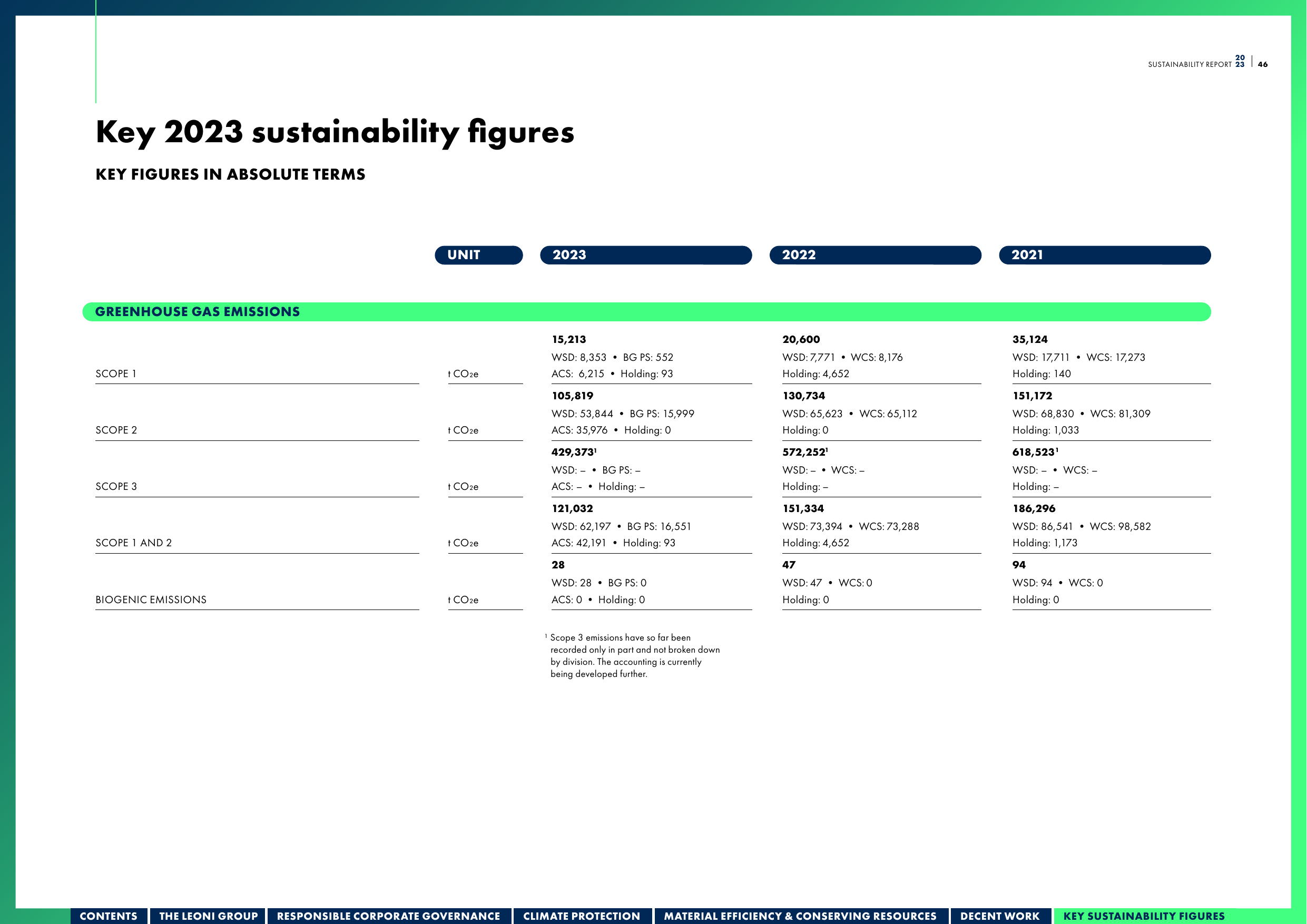Go to DECENT WORK section
The width and height of the screenshot is (1307, 924).
click(1000, 916)
